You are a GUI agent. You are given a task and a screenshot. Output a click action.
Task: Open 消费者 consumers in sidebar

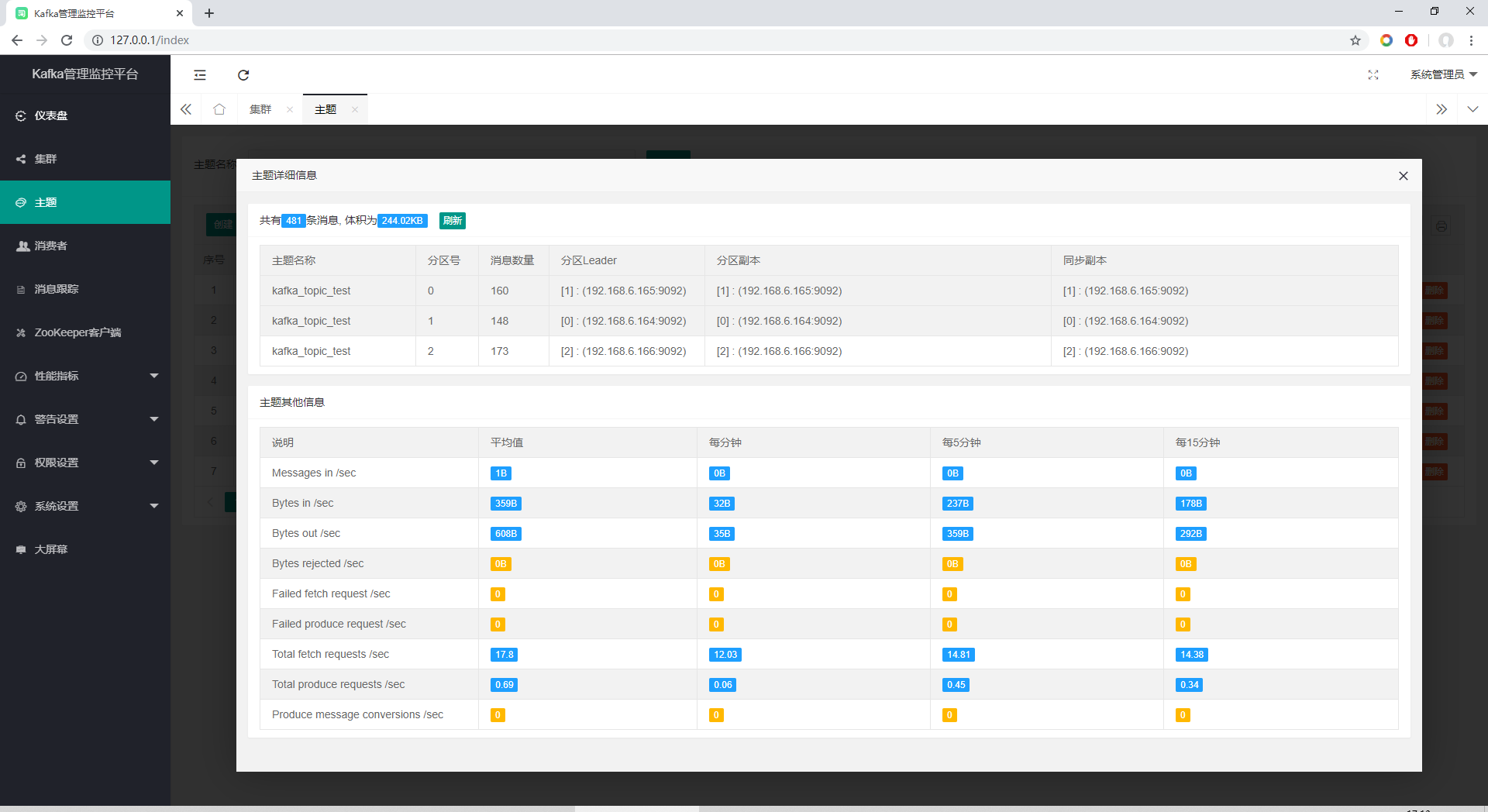click(x=85, y=246)
